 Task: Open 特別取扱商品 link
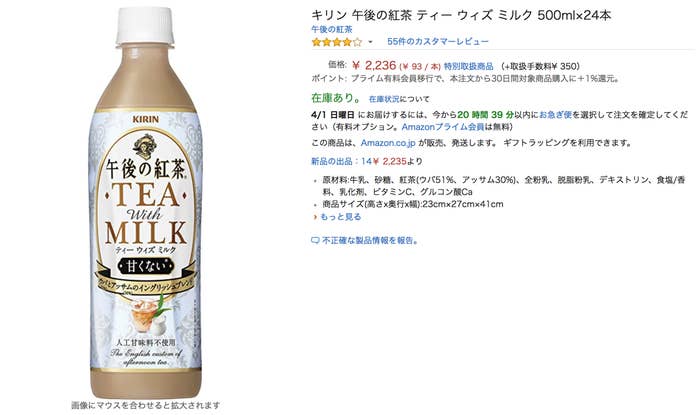pyautogui.click(x=468, y=66)
